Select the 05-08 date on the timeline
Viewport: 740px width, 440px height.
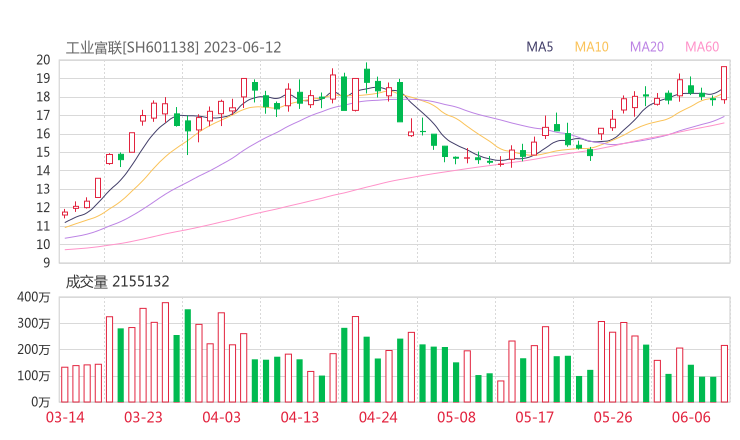pyautogui.click(x=456, y=418)
